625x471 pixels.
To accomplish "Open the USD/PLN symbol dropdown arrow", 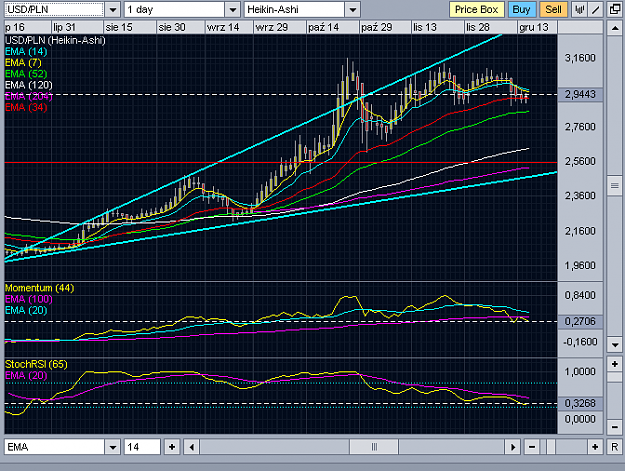I will point(113,10).
